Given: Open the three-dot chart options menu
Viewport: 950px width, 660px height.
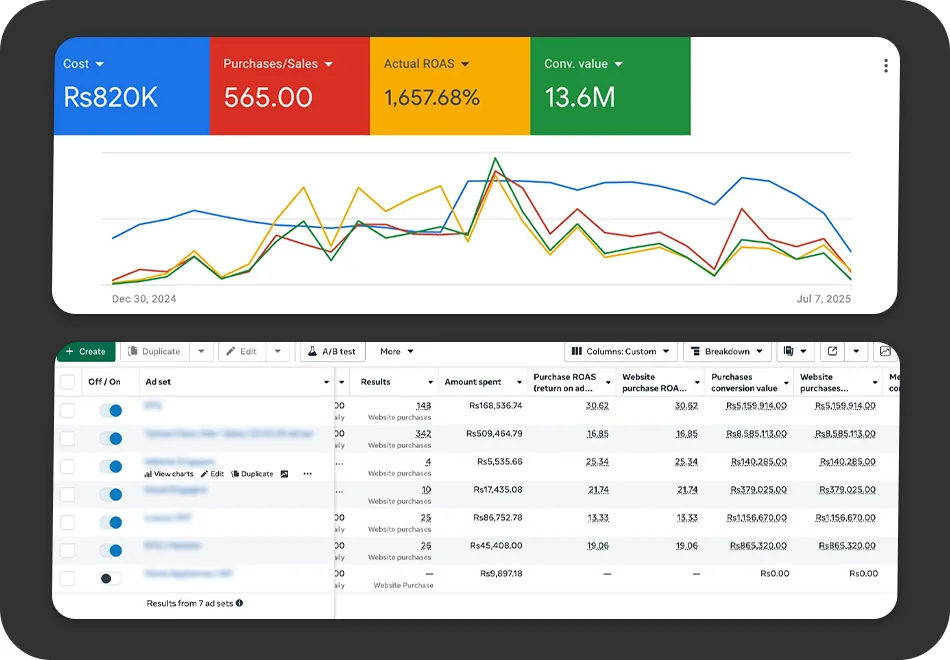Looking at the screenshot, I should [x=885, y=66].
